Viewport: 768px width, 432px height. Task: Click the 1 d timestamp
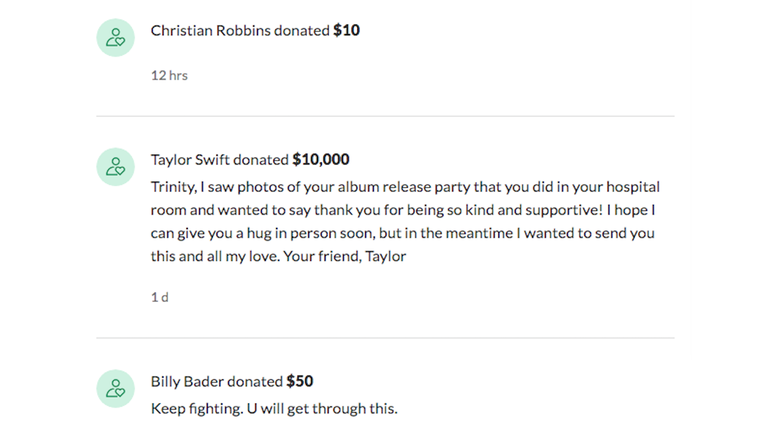(x=160, y=297)
